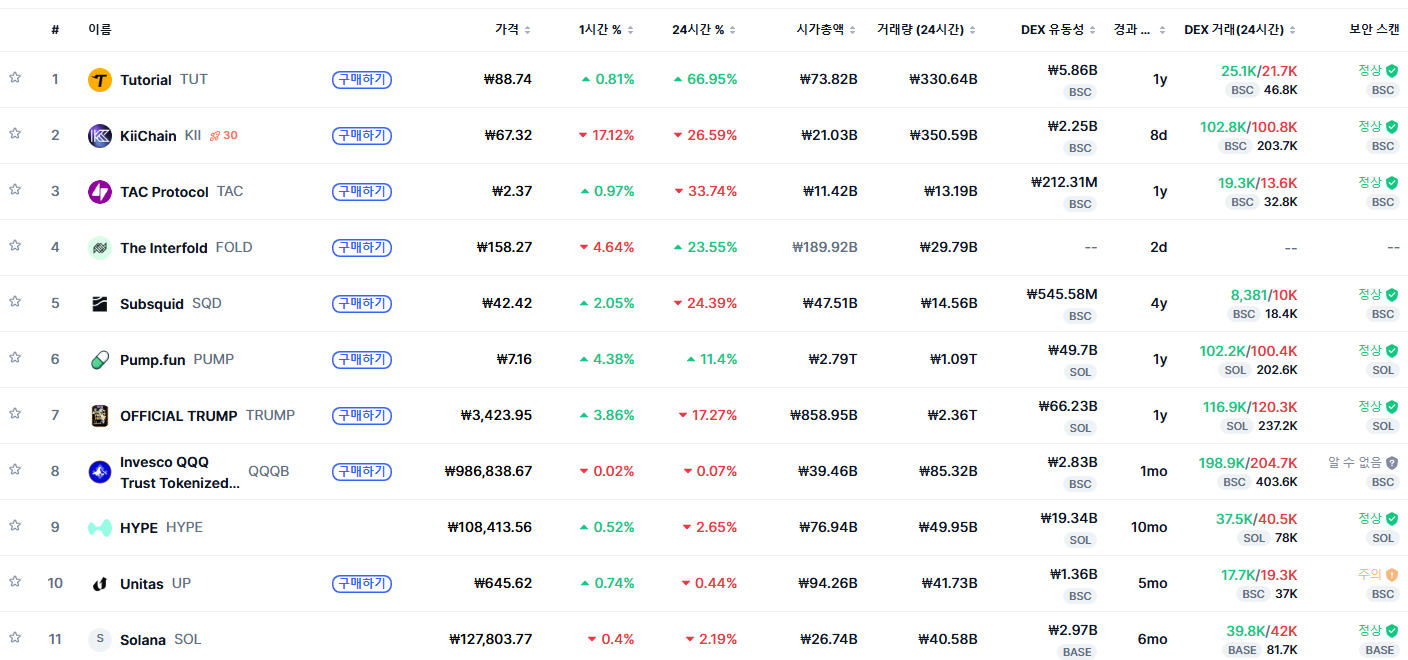Click Tutorial's green security check icon
1408x660 pixels.
(x=1391, y=71)
